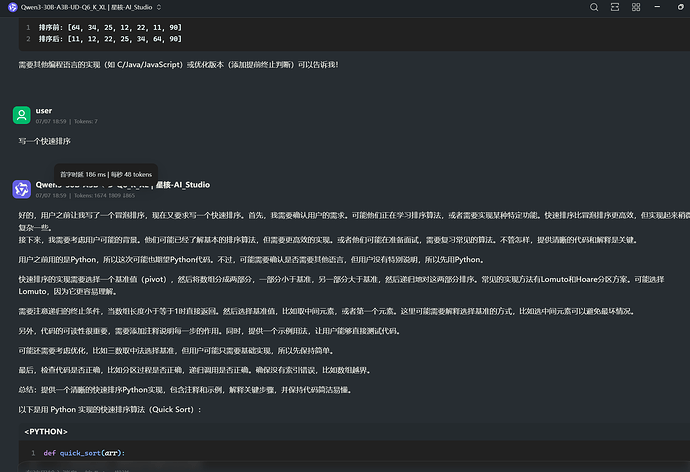This screenshot has width=690, height=472.
Task: Click the line starting '最后，检查代码是否正确'
Action: coord(195,370)
